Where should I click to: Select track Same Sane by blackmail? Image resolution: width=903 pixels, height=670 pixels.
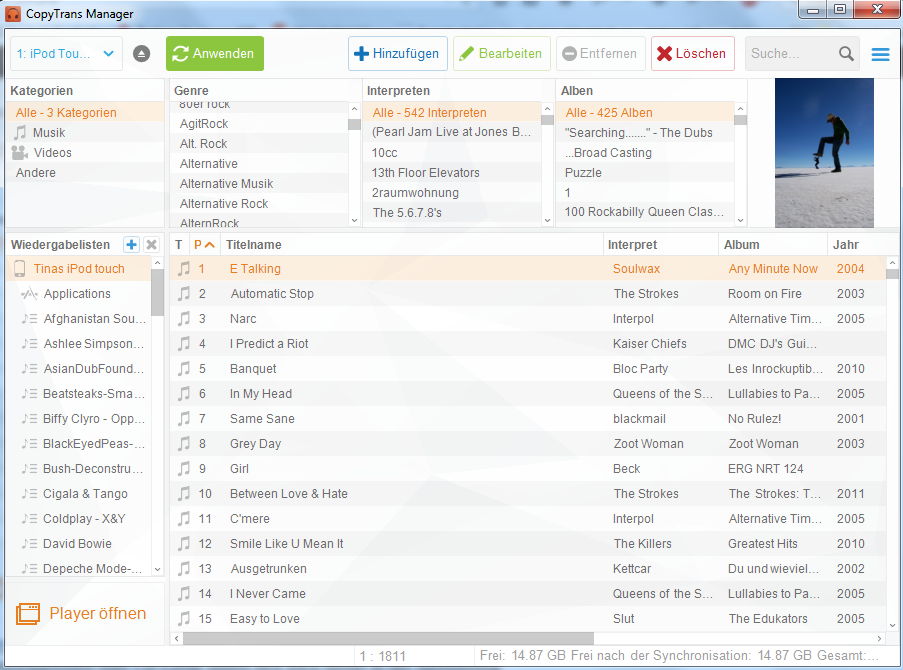528,419
